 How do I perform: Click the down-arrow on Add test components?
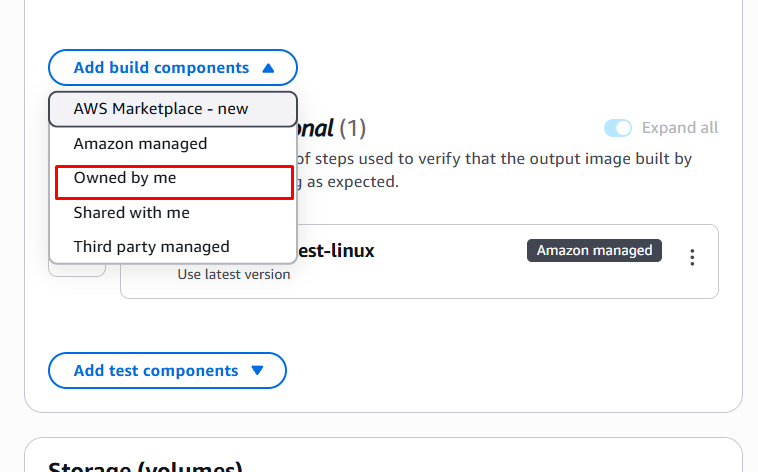257,371
